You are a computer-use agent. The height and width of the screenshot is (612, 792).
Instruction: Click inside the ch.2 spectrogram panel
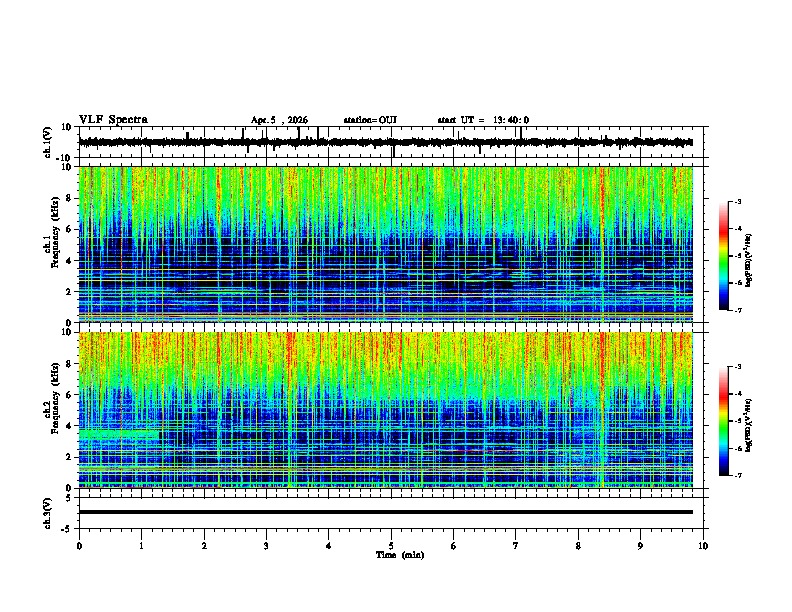pos(385,410)
